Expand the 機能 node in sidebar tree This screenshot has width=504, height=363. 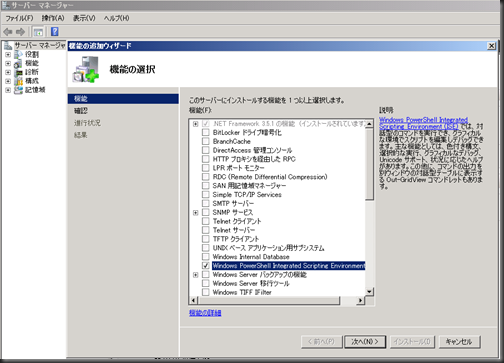pos(8,63)
